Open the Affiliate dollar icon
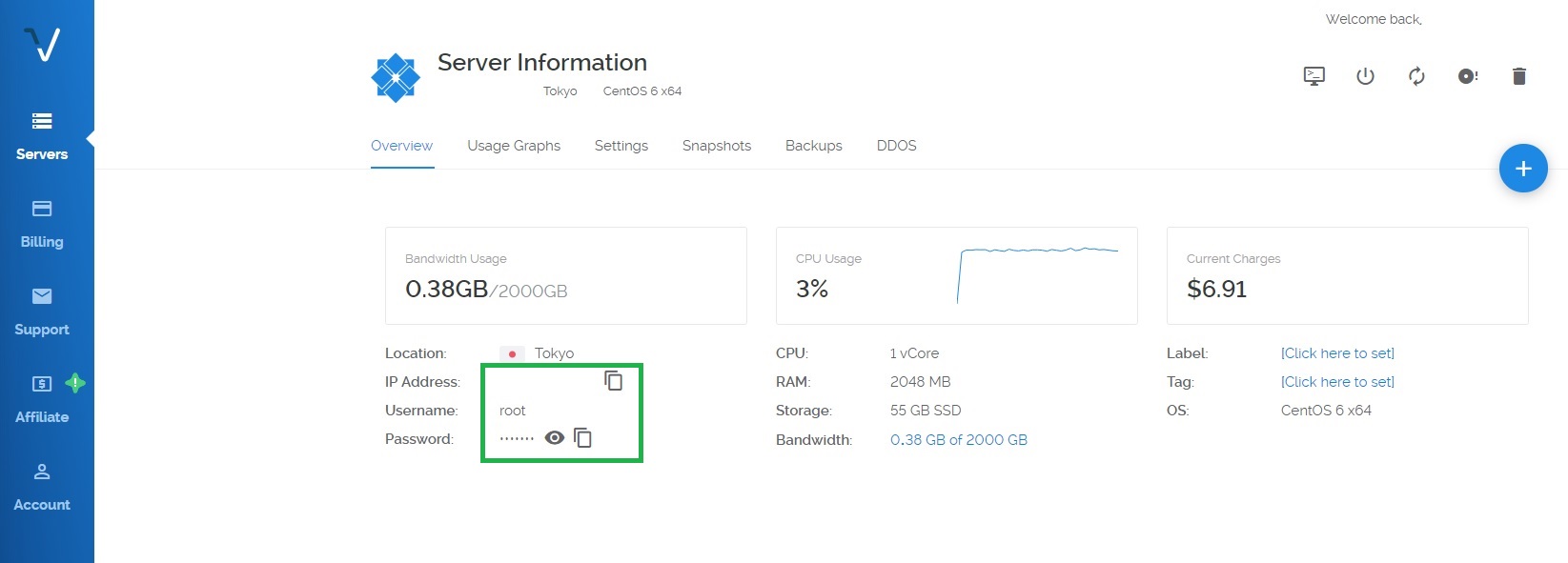The height and width of the screenshot is (563, 1568). pyautogui.click(x=42, y=384)
